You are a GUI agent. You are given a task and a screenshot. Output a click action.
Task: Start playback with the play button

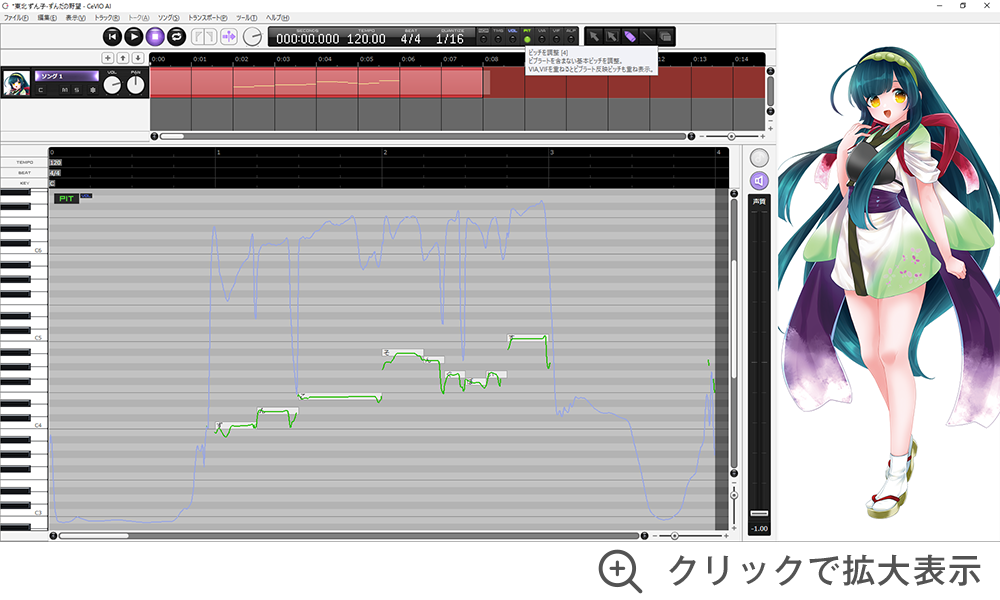pos(133,37)
